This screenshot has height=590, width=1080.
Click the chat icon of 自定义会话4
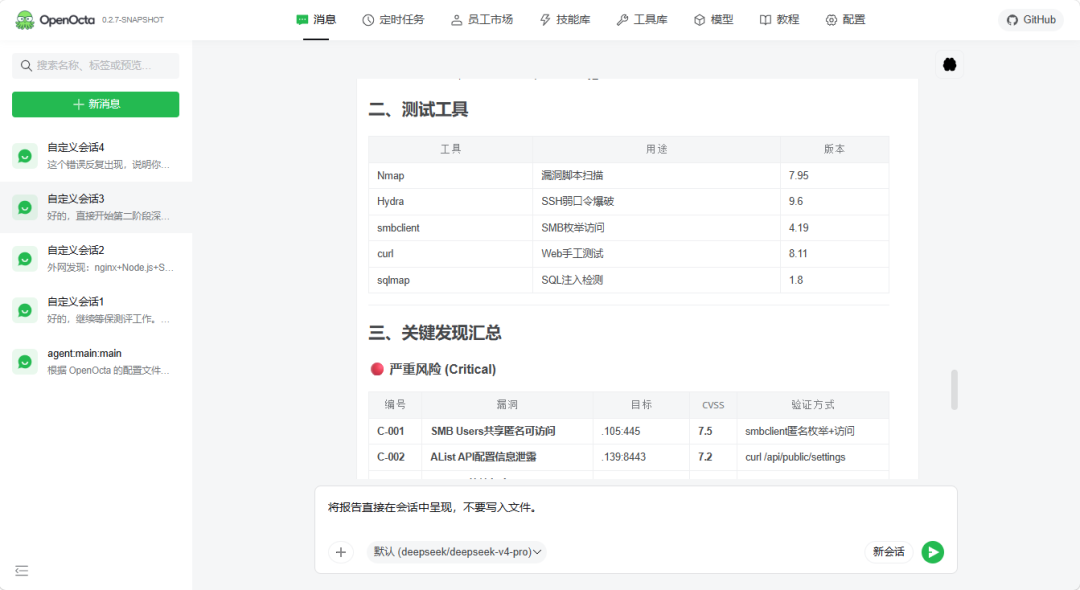coord(25,156)
